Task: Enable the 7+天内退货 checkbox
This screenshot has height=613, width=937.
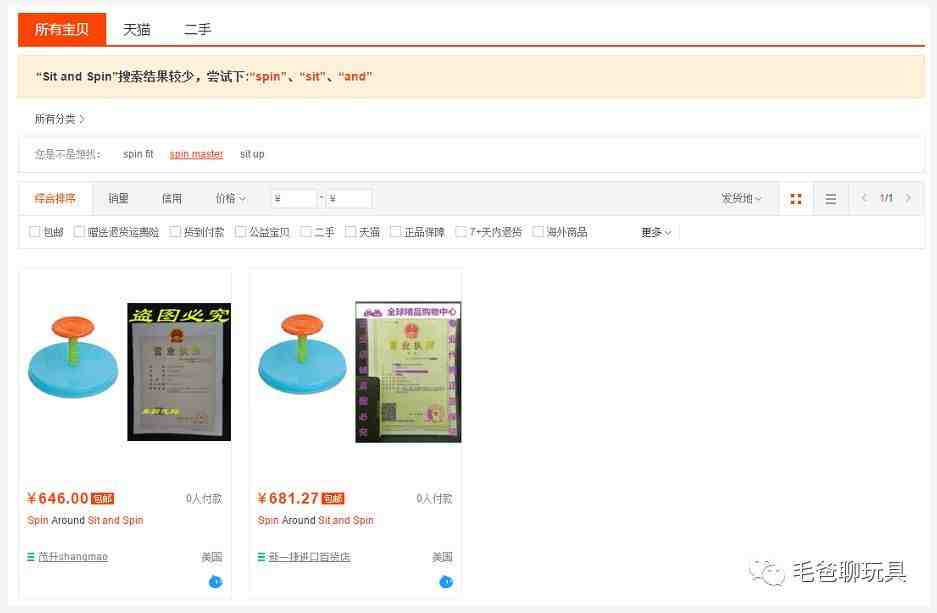Action: click(x=461, y=232)
